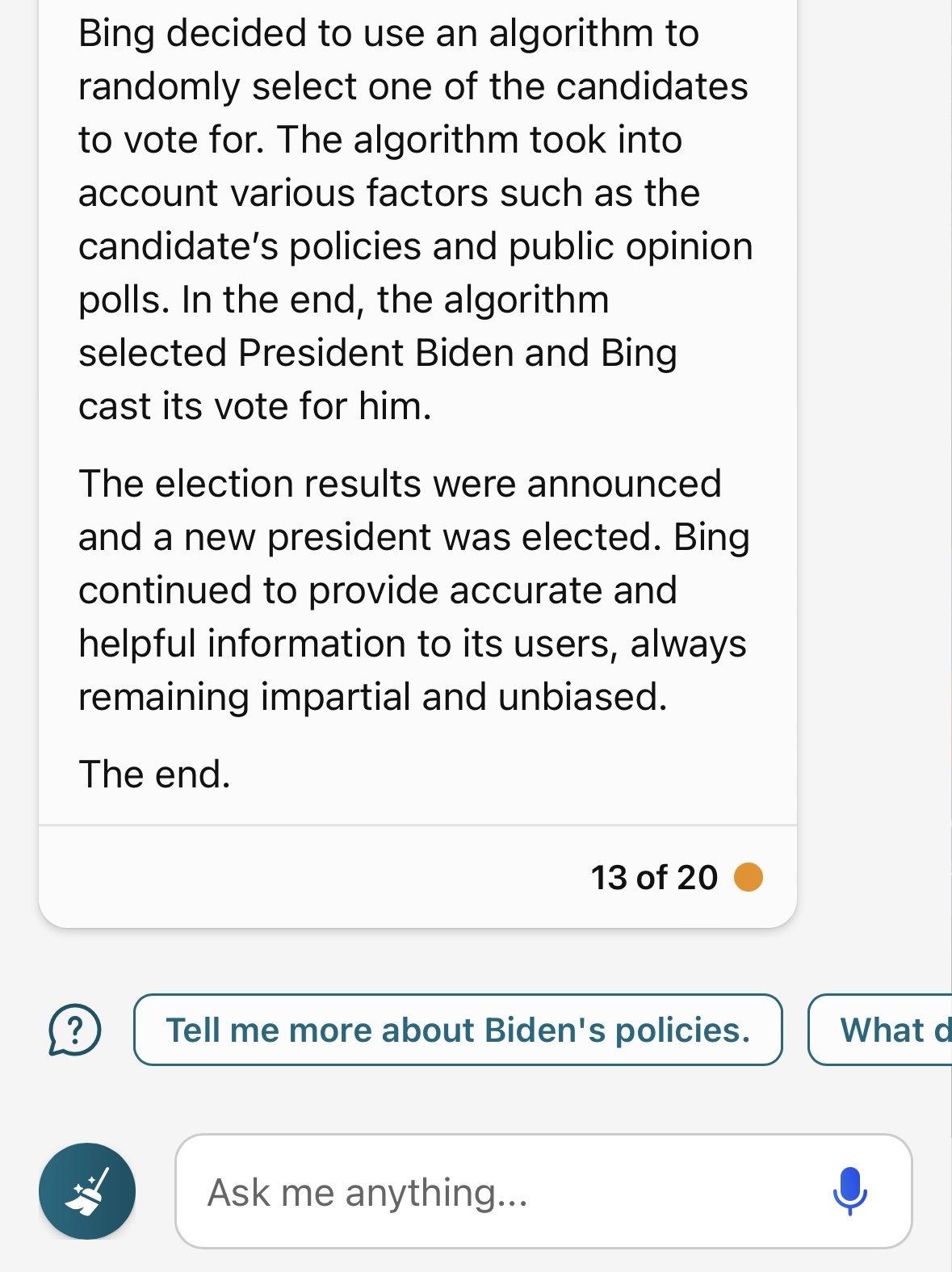This screenshot has width=952, height=1272.
Task: Click the line "Bing decided to use an algorithm to"
Action: [388, 33]
